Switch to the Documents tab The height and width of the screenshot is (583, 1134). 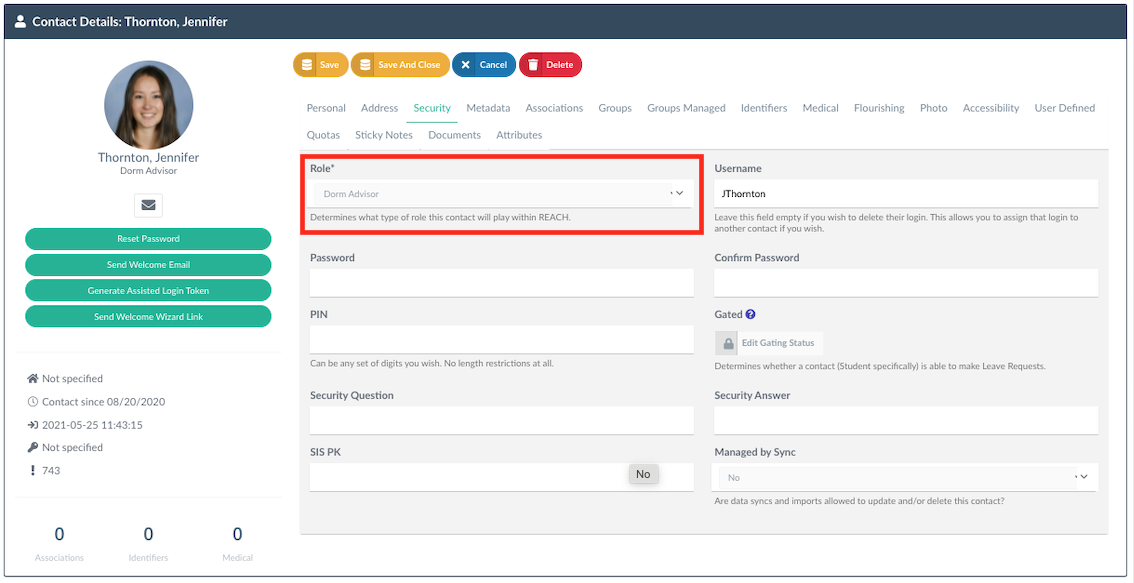click(454, 135)
